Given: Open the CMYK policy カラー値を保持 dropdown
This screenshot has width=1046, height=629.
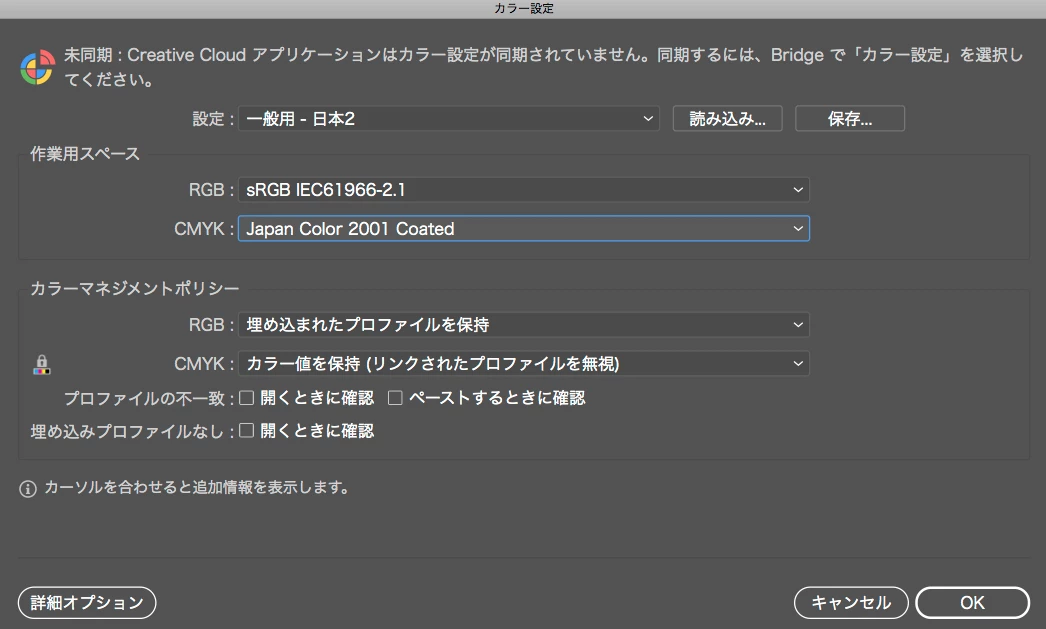Looking at the screenshot, I should coord(524,364).
